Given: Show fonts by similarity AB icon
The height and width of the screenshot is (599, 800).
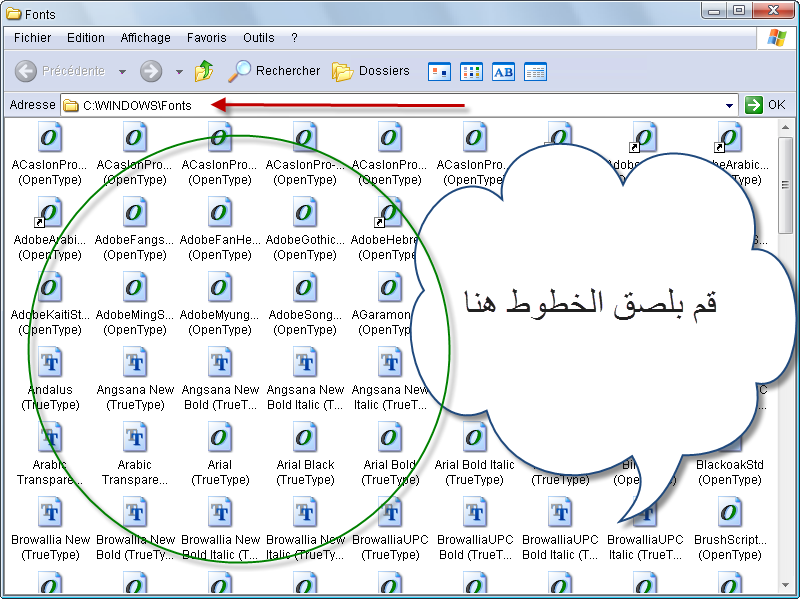Looking at the screenshot, I should click(x=504, y=72).
